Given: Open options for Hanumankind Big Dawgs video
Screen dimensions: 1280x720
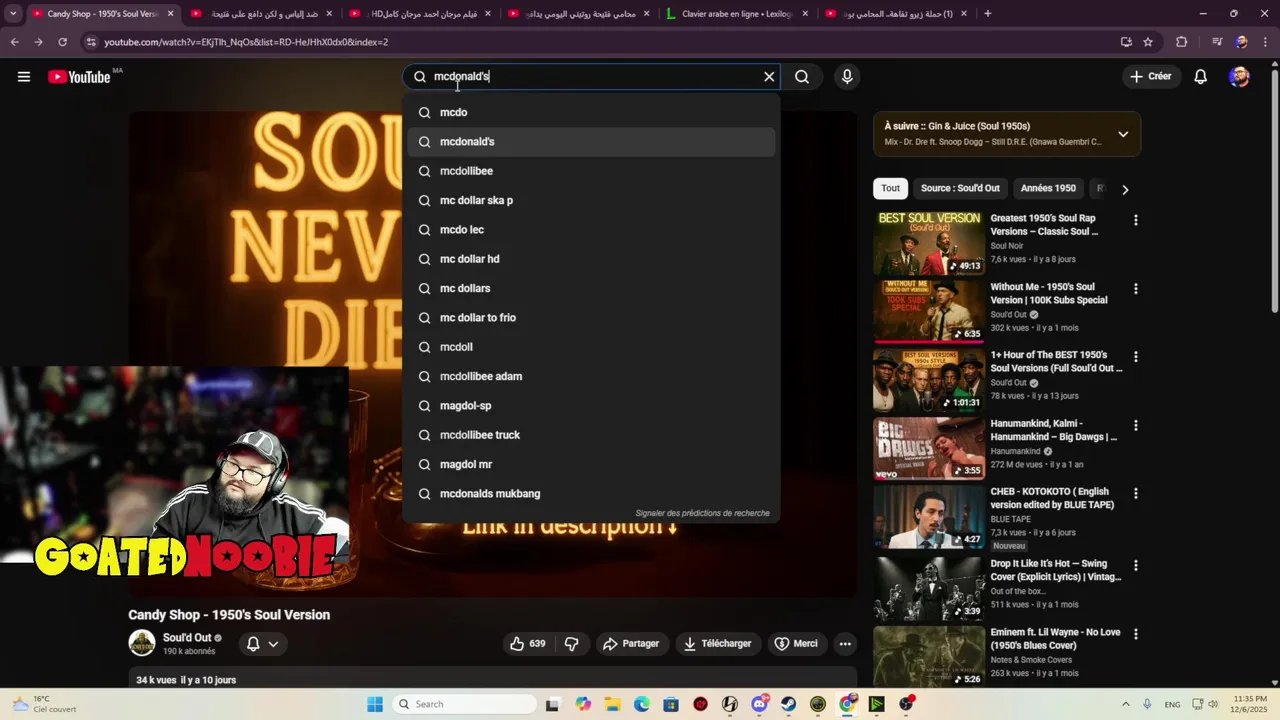Looking at the screenshot, I should tap(1135, 426).
